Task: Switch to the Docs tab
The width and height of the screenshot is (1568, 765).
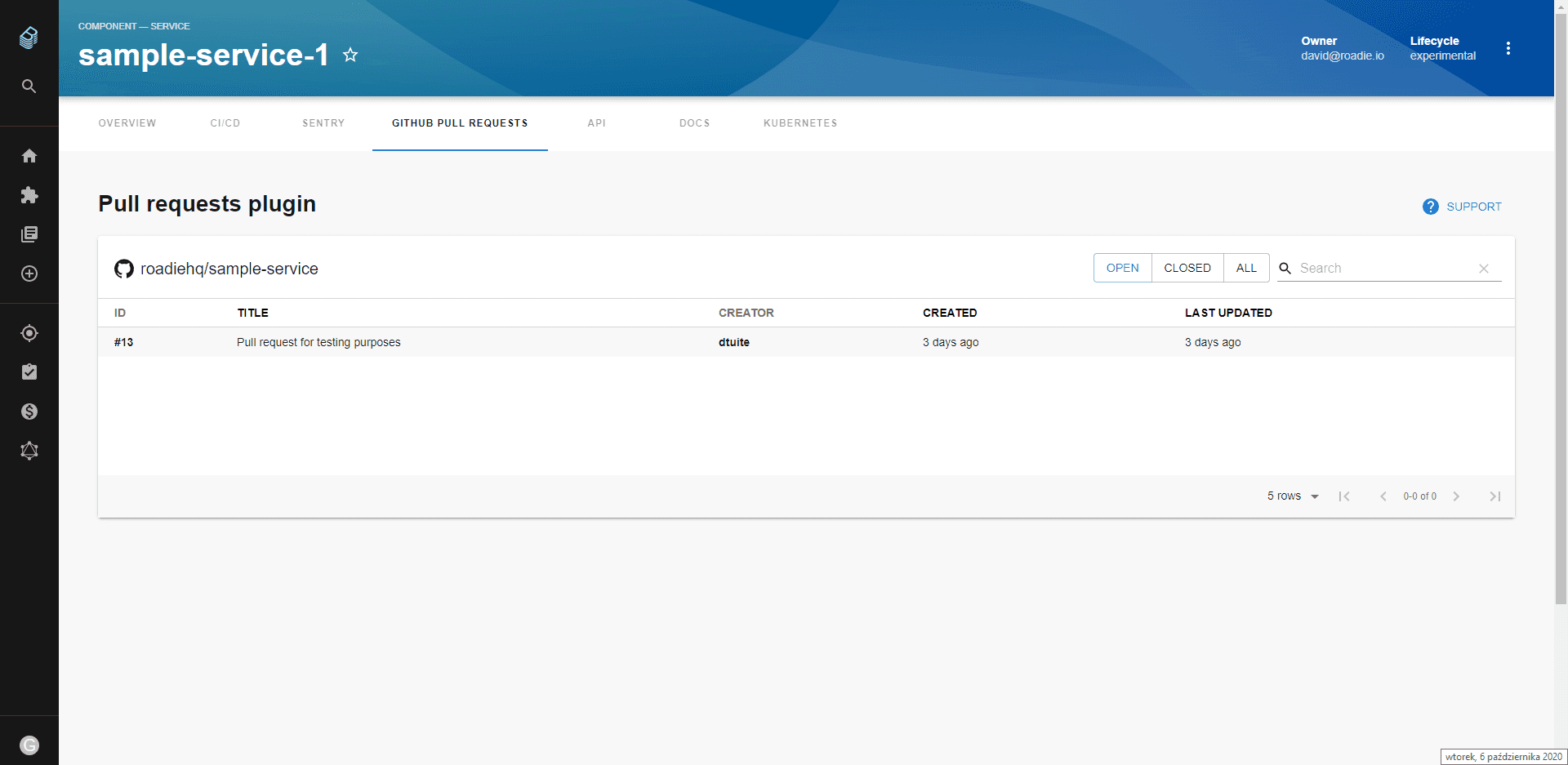Action: point(695,123)
